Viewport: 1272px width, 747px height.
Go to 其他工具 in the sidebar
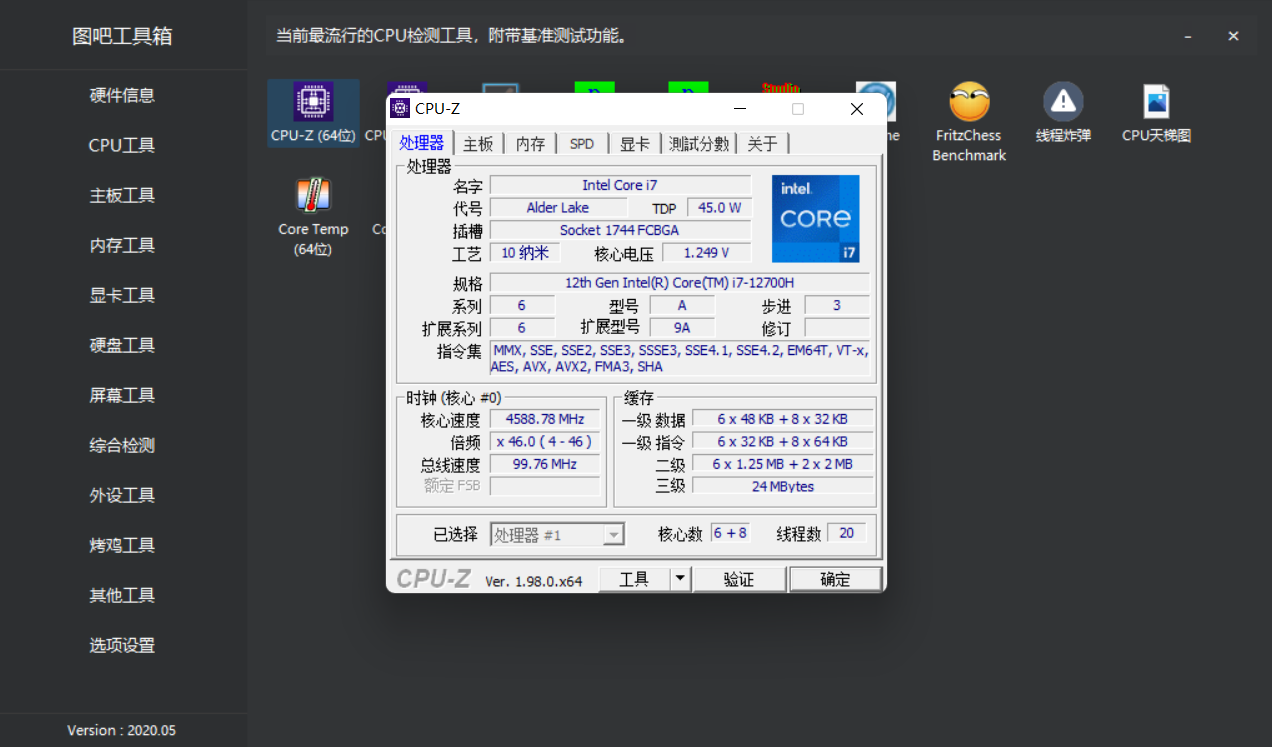pyautogui.click(x=122, y=595)
